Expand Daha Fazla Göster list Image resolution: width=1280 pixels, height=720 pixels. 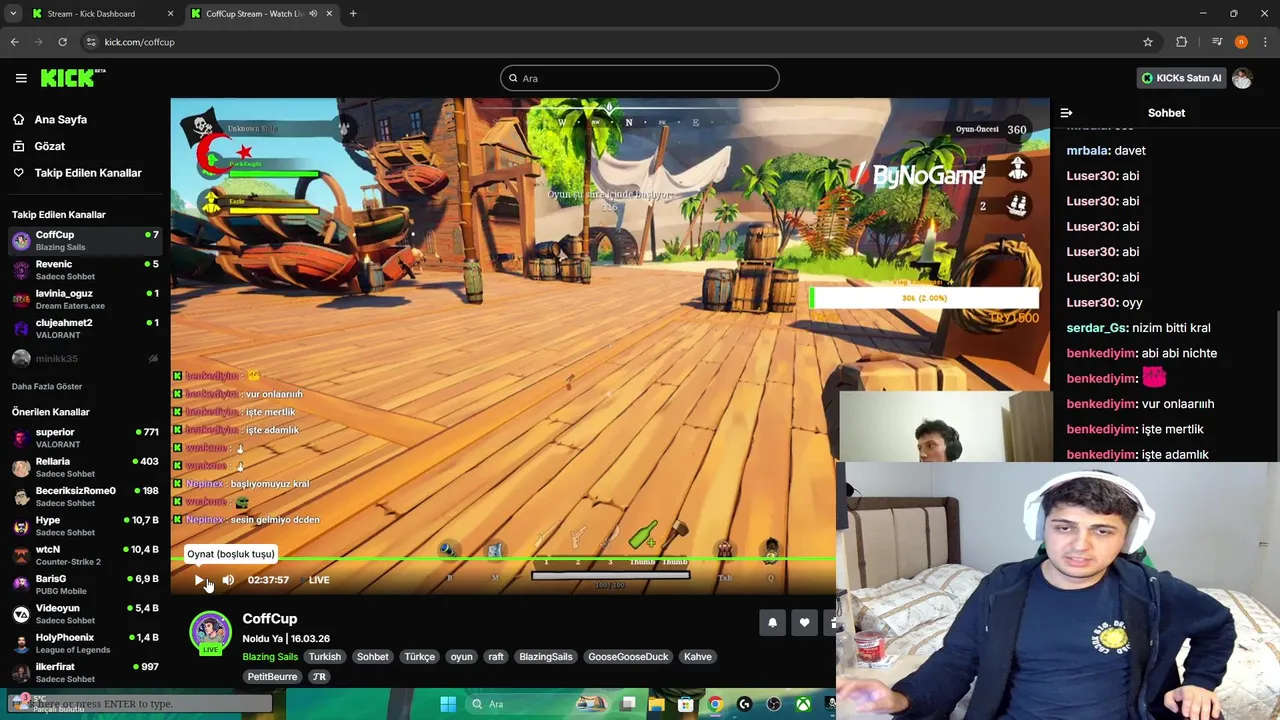pos(47,386)
